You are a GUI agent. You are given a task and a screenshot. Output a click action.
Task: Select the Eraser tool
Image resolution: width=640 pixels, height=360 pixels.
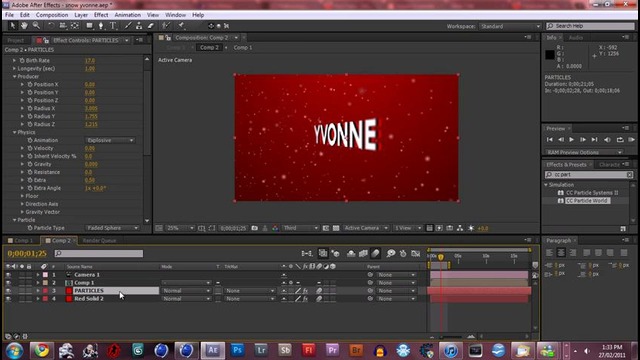pyautogui.click(x=151, y=26)
